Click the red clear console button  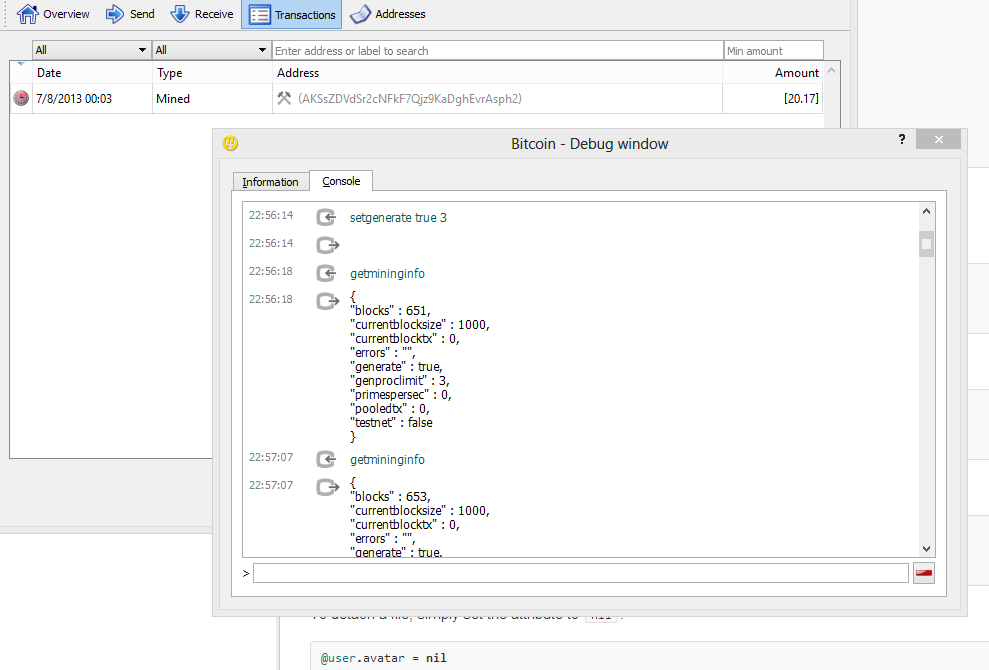click(923, 573)
